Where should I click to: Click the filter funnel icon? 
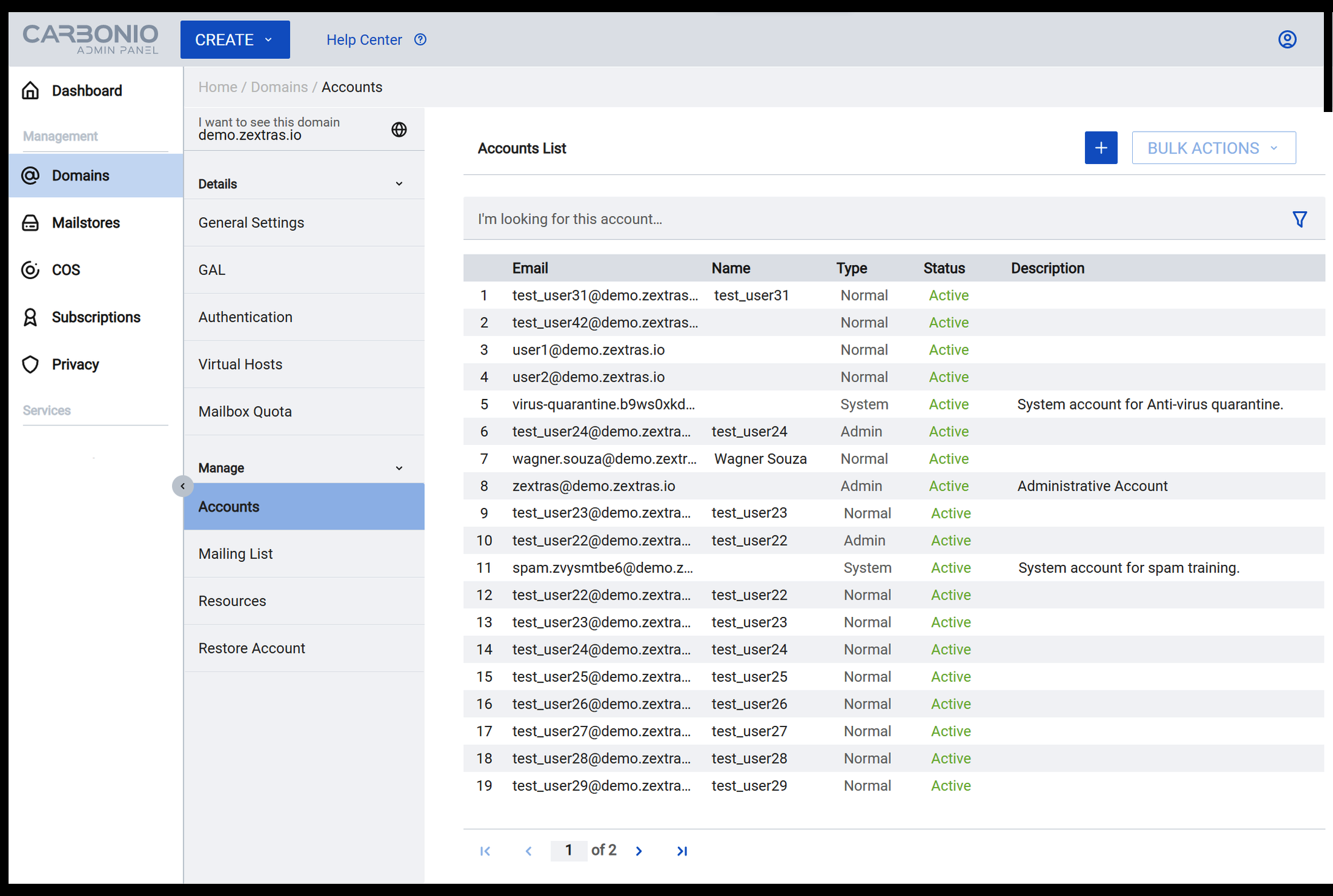(x=1299, y=219)
